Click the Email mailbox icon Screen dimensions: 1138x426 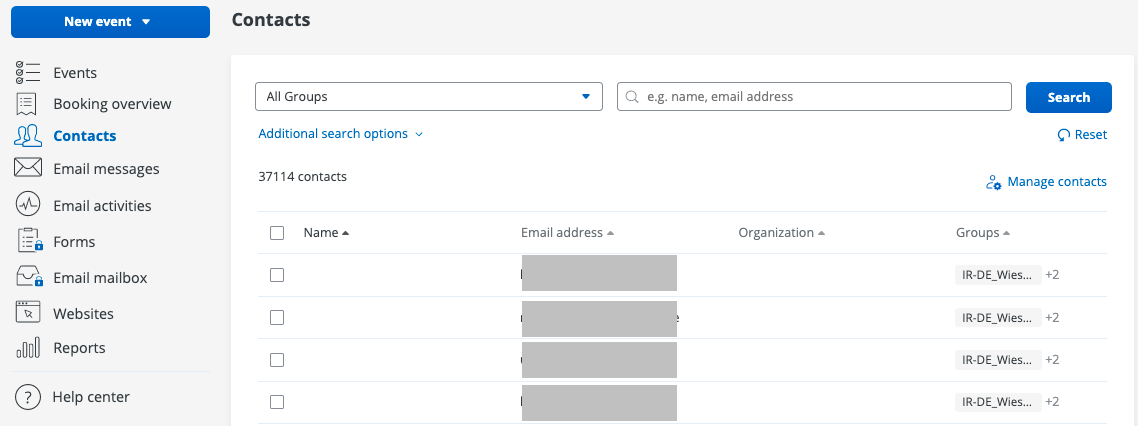(x=28, y=277)
